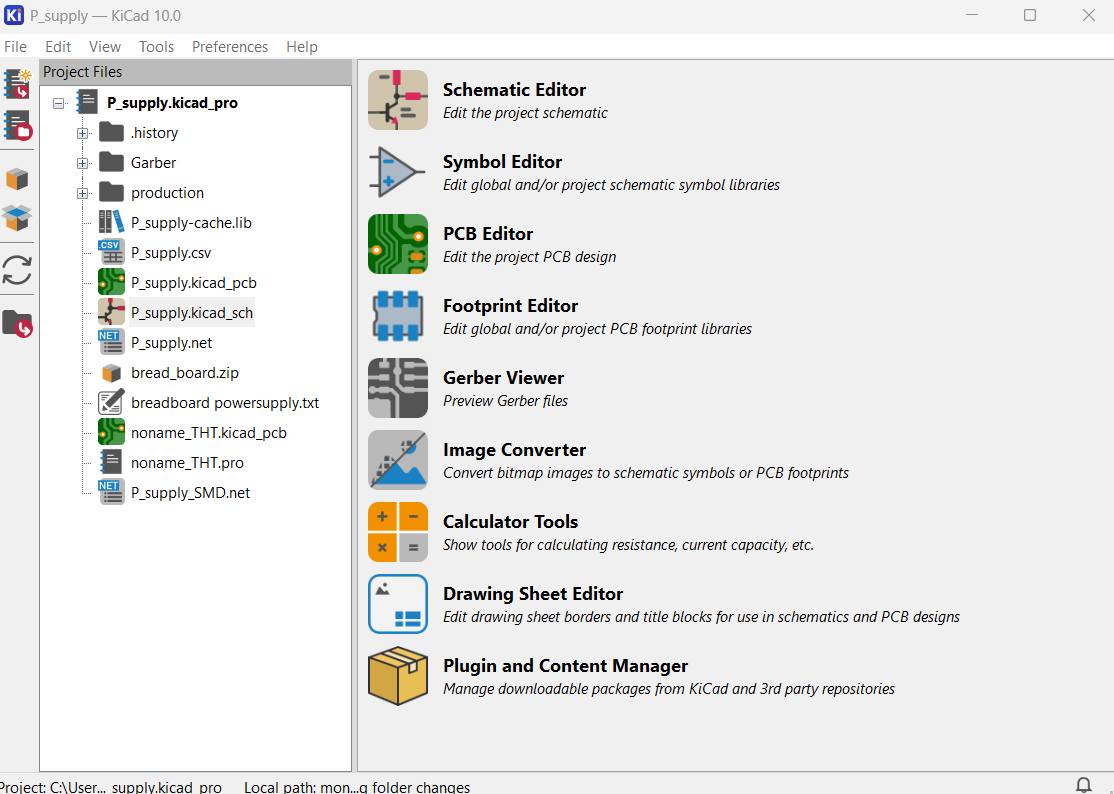Screen dimensions: 1114x794
Task: Click the P_supply.kicad_pcb file icon
Action: (112, 283)
